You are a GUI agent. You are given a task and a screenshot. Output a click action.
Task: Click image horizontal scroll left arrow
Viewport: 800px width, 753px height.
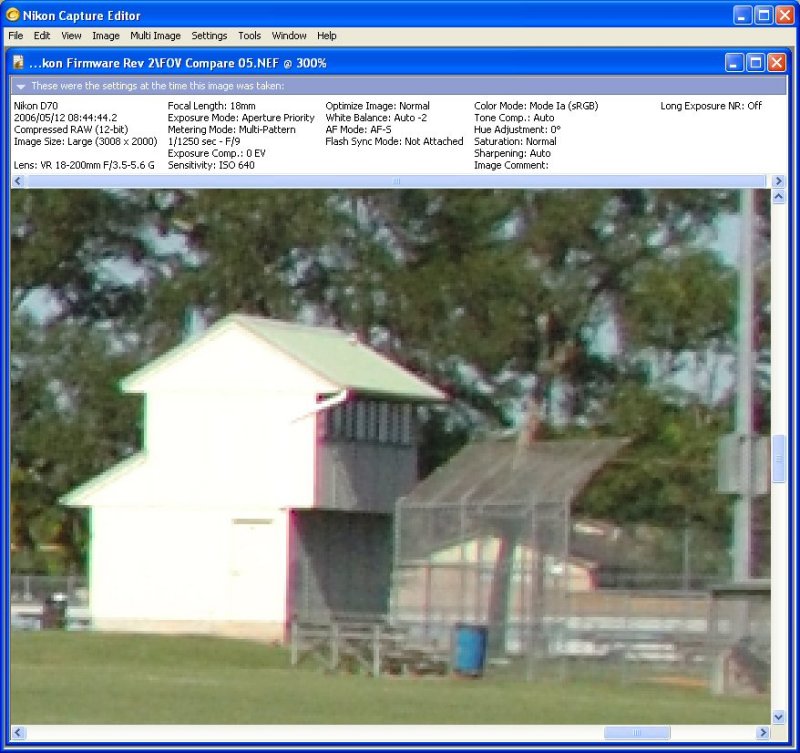pos(18,733)
